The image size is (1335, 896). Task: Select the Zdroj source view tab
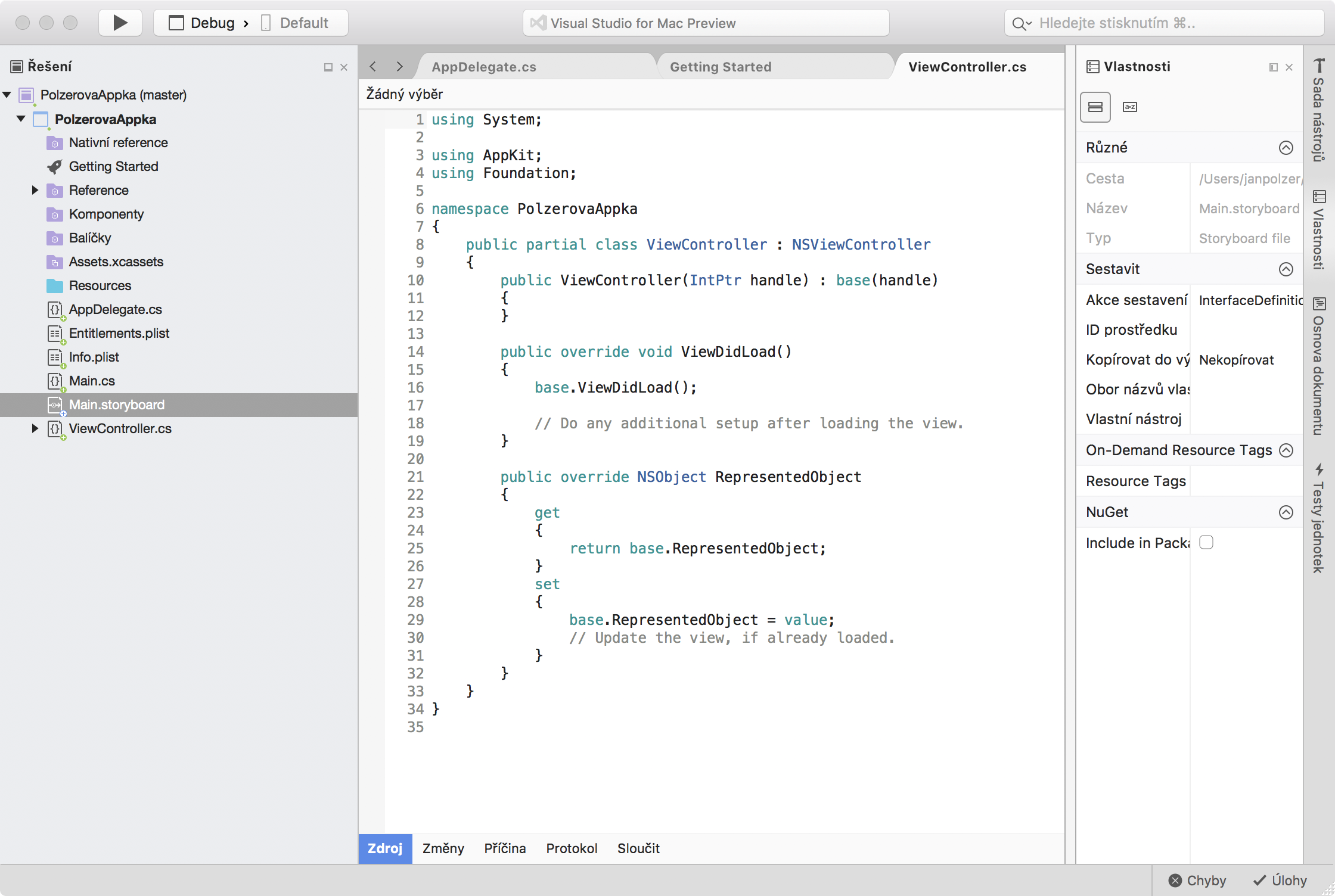tap(385, 848)
